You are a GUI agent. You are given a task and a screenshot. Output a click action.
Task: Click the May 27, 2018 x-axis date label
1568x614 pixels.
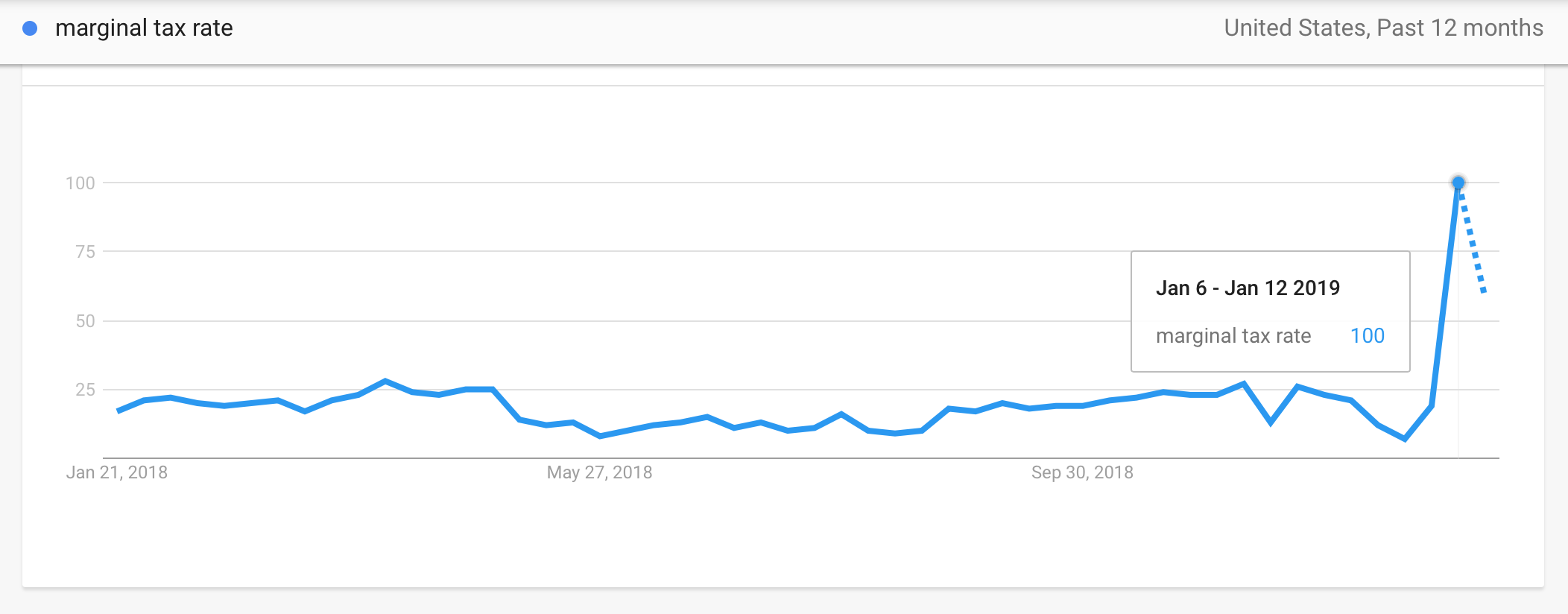point(600,472)
